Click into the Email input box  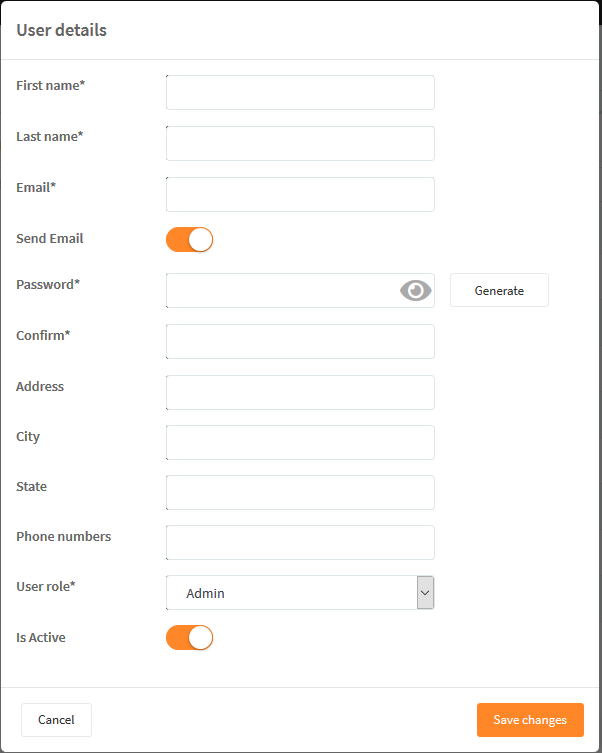coord(301,194)
